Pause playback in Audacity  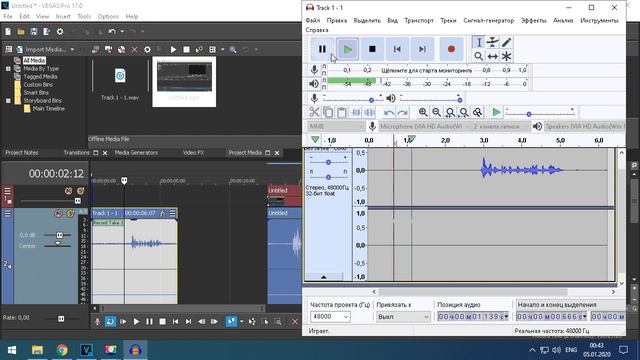322,49
